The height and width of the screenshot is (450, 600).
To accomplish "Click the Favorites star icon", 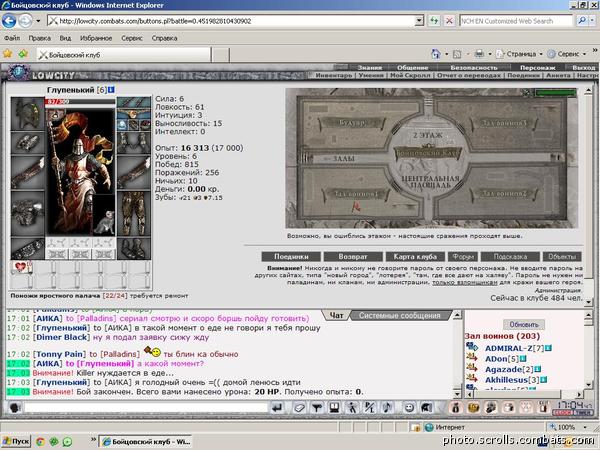I will point(7,54).
